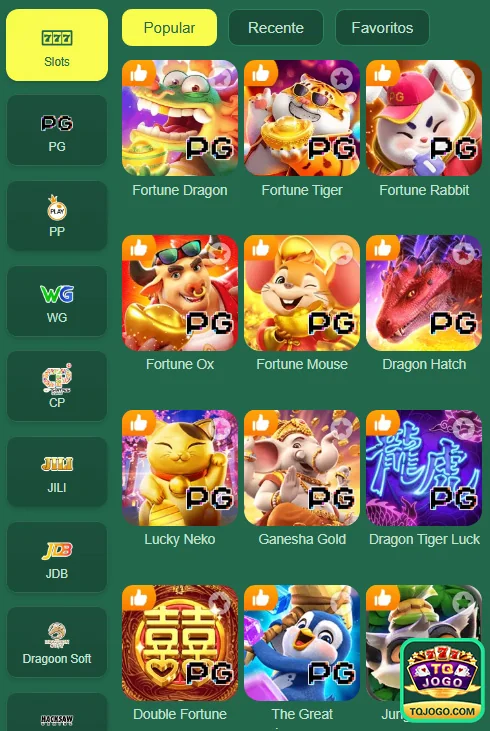Select the WG provider icon
This screenshot has height=731, width=490.
click(57, 301)
